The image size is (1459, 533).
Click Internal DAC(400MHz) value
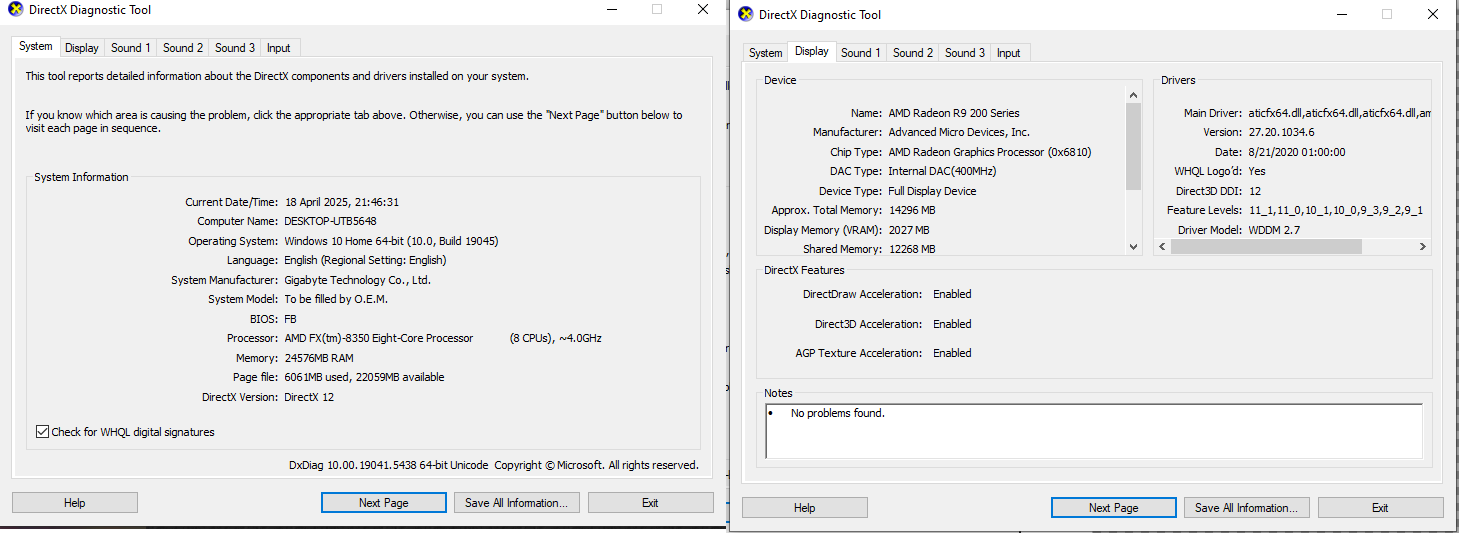coord(942,171)
